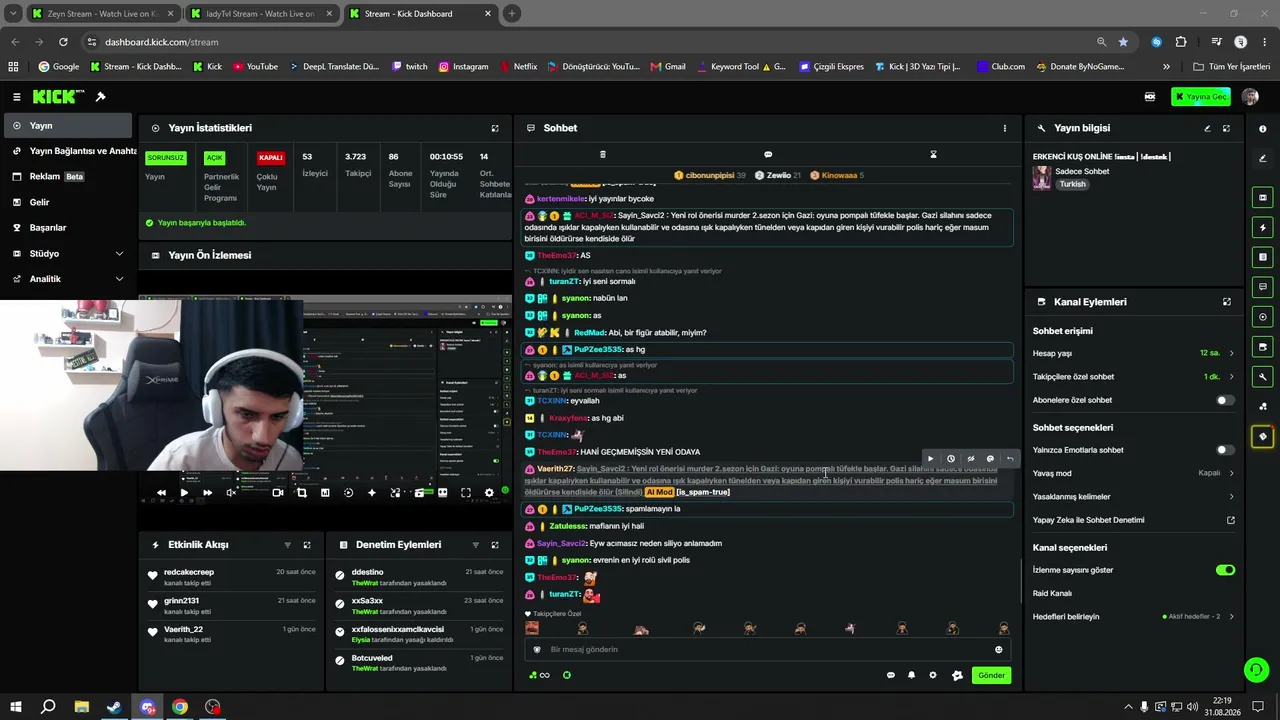Click the redcakecreep activity entry
This screenshot has height=720, width=1280.
(x=231, y=577)
